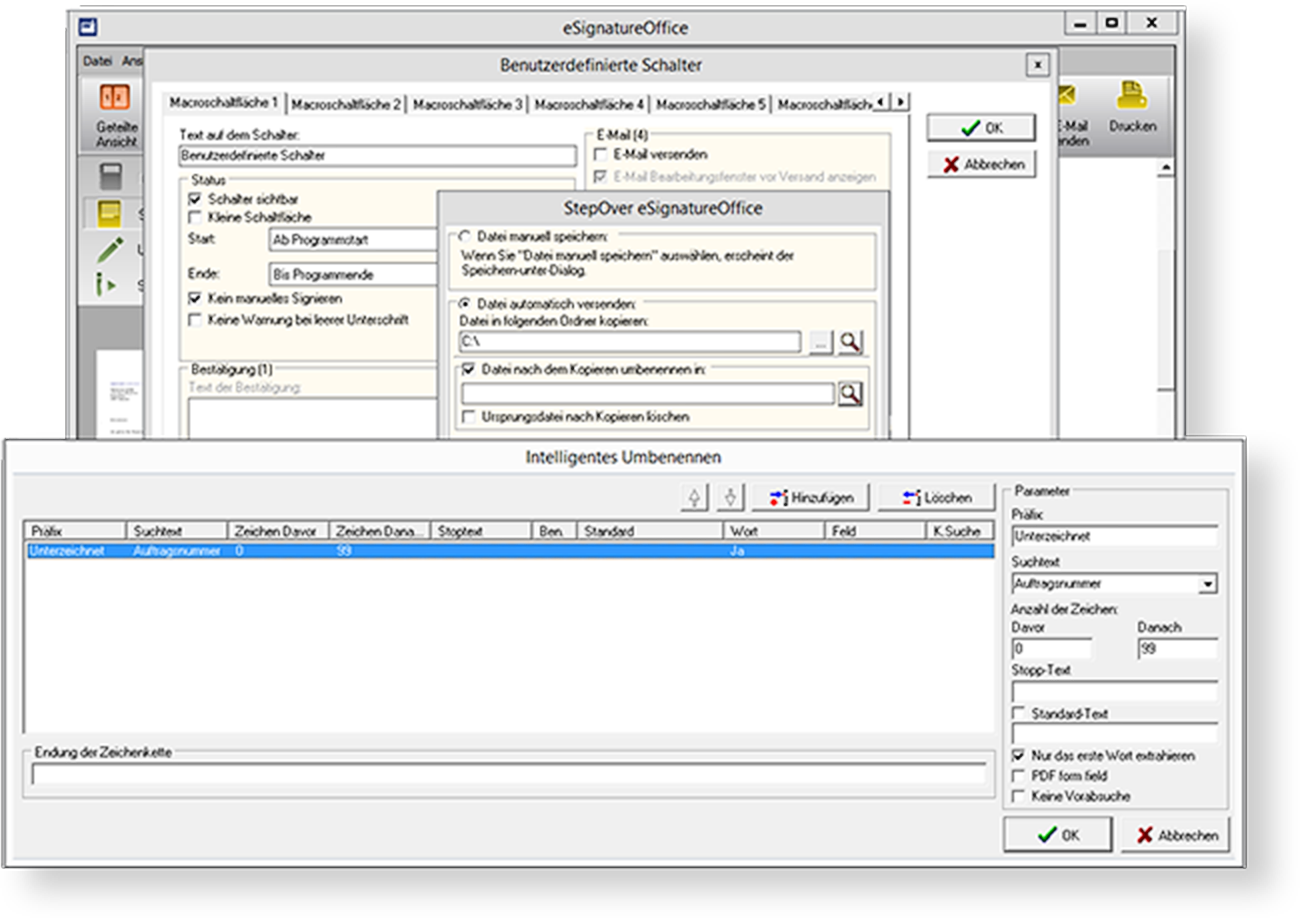This screenshot has height=918, width=1300.
Task: Switch to Macroschaltfläche 1 tab
Action: 224,103
